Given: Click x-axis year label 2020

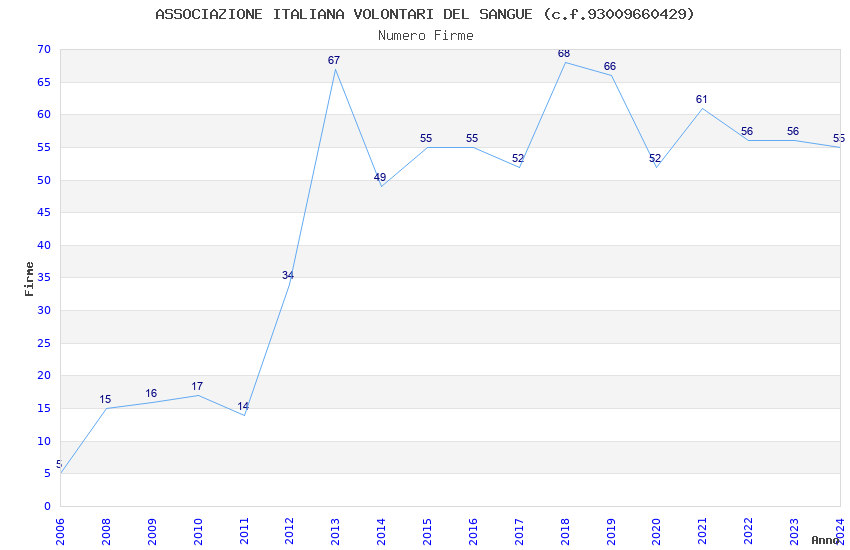Looking at the screenshot, I should tap(656, 532).
